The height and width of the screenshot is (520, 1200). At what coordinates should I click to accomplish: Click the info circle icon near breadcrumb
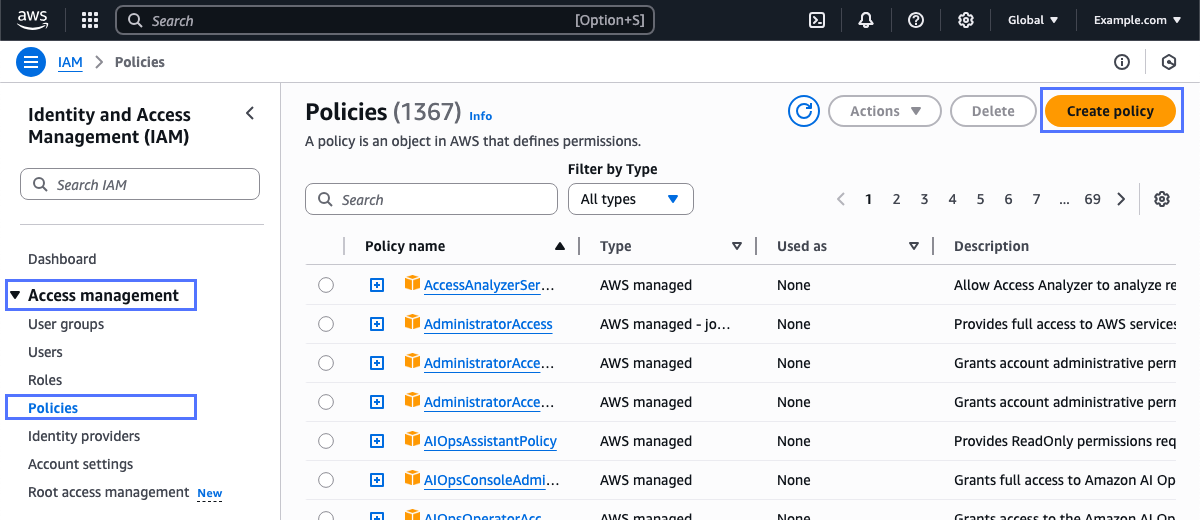point(1122,62)
